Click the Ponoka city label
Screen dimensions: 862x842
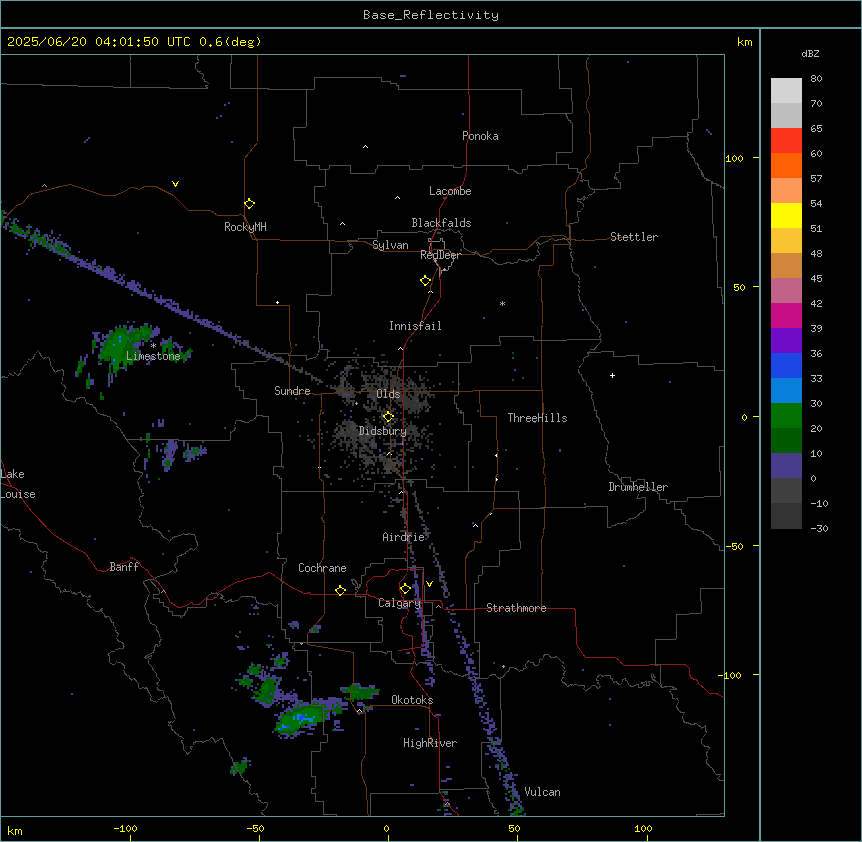click(480, 136)
